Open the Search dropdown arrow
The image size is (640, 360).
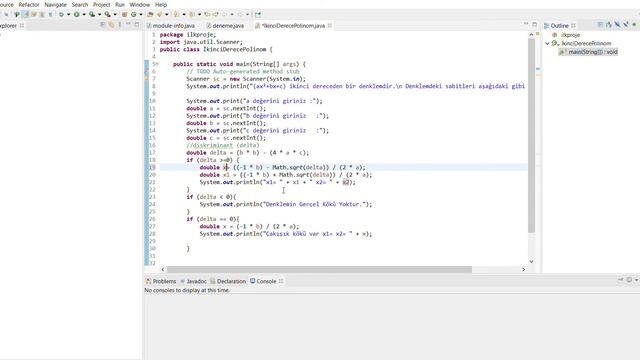click(167, 14)
